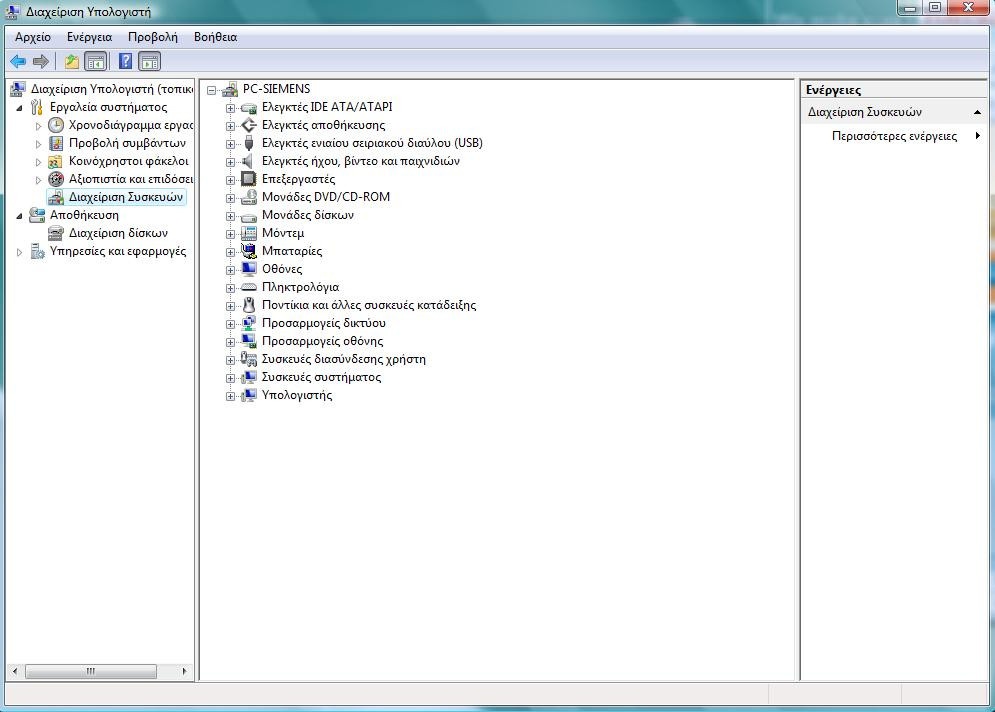Expand the Ελεγκτές IDE ATA/ATAPI node
The width and height of the screenshot is (995, 712).
pos(230,109)
